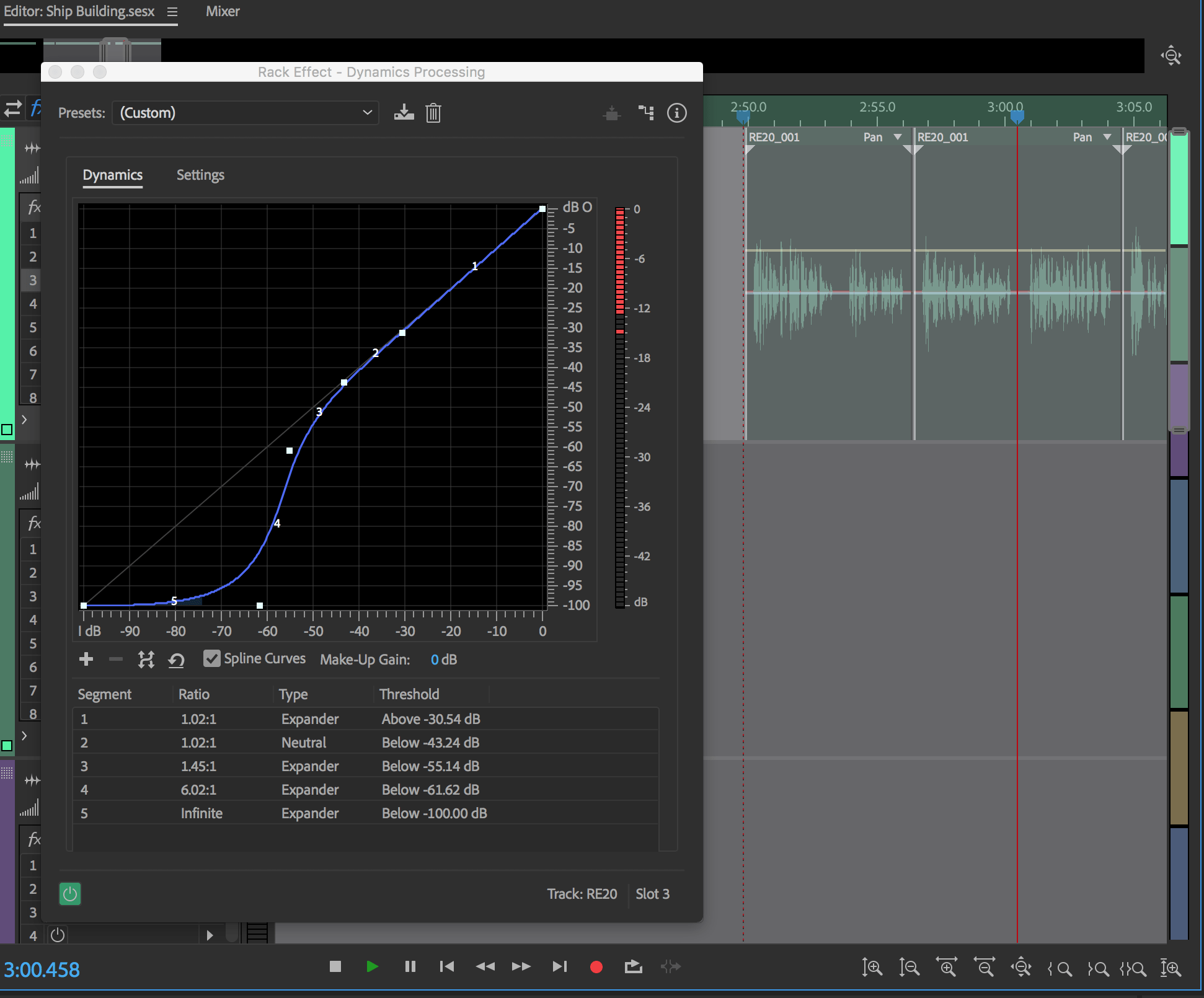This screenshot has height=998, width=1204.
Task: Select the Zoom In Vertically tool
Action: click(873, 967)
